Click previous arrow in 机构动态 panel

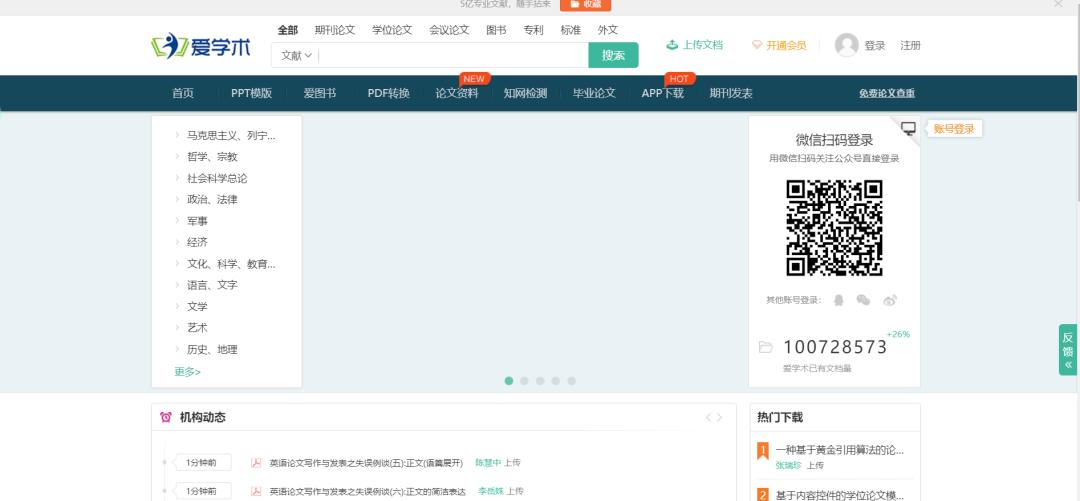tap(708, 417)
